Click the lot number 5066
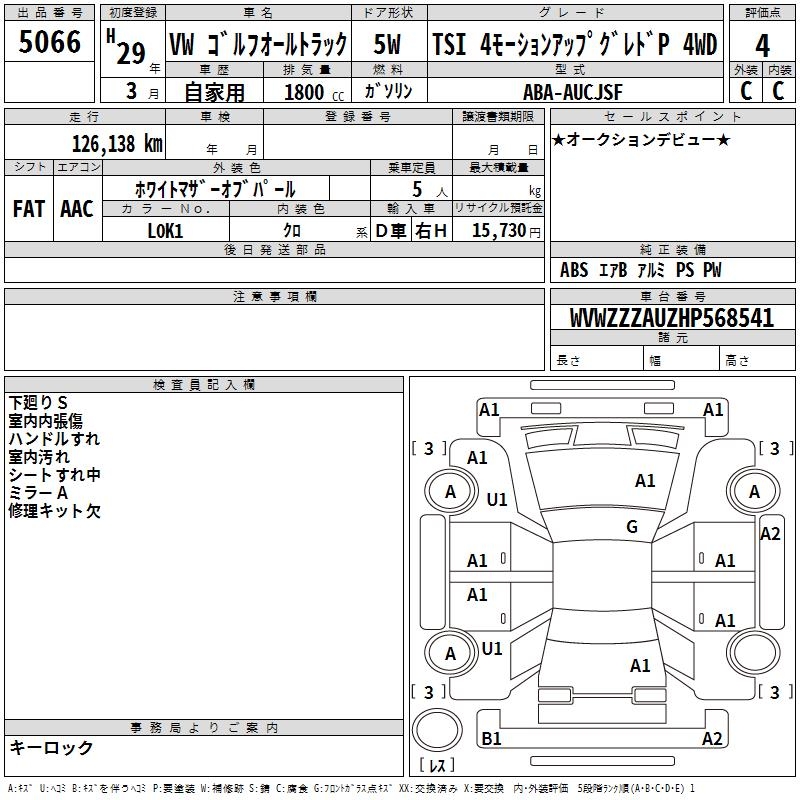Image resolution: width=800 pixels, height=800 pixels. (x=49, y=41)
